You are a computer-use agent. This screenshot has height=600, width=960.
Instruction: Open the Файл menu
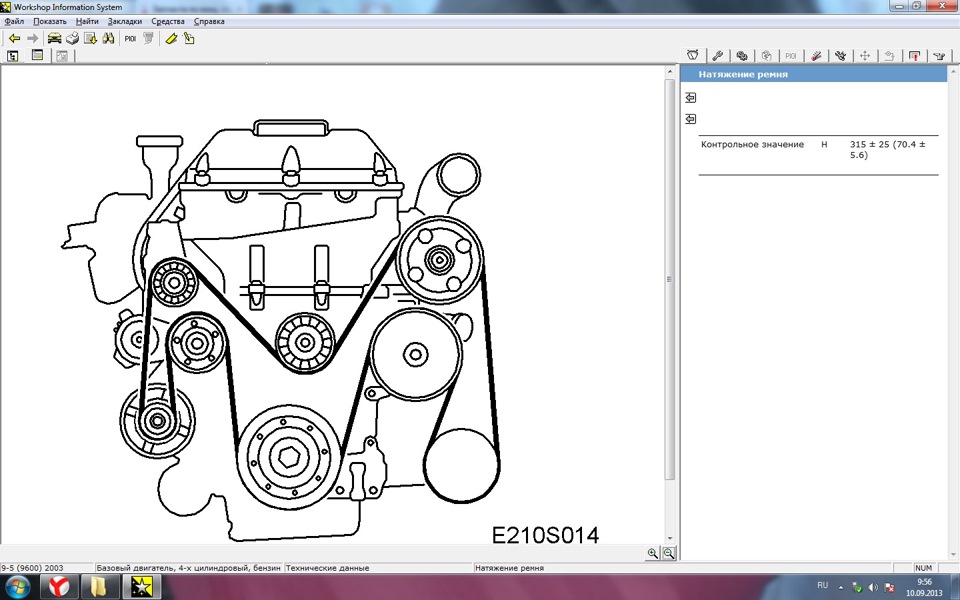[14, 21]
